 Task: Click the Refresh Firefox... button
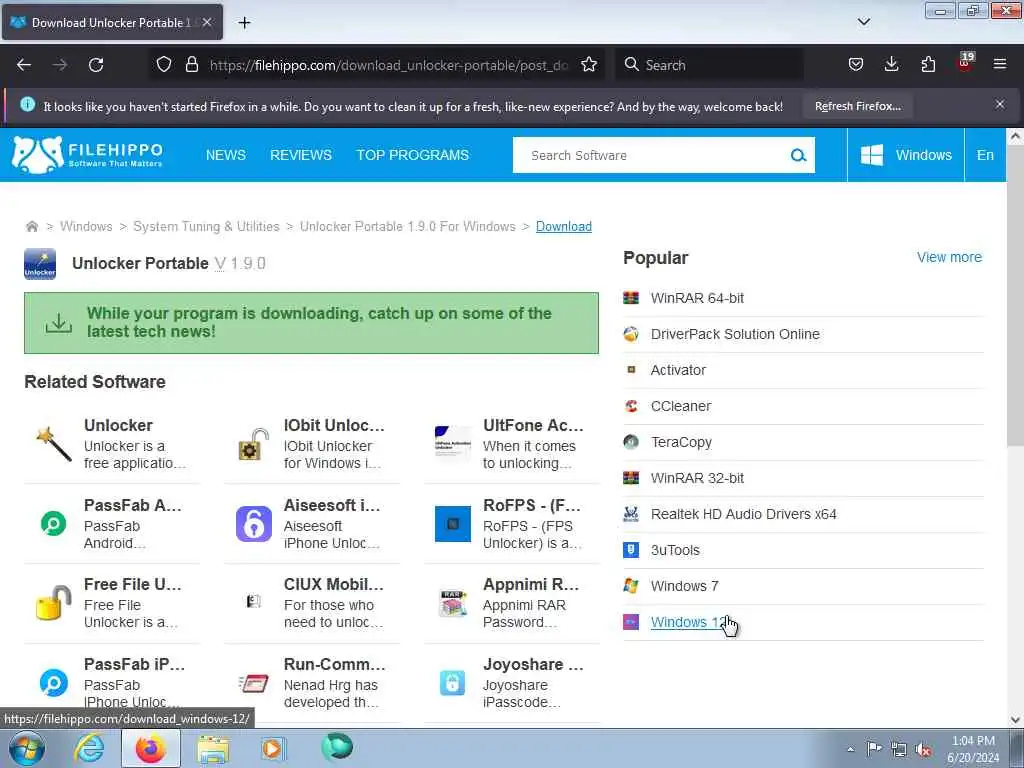click(858, 106)
